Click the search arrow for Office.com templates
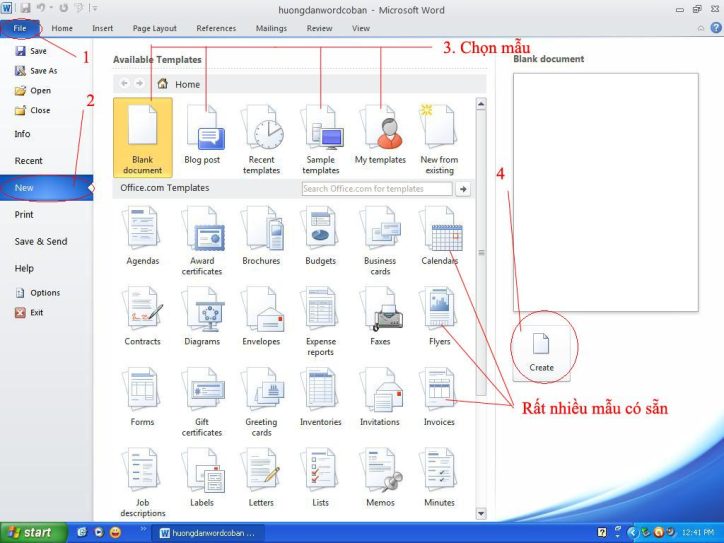Viewport: 724px width, 543px height. click(x=463, y=189)
